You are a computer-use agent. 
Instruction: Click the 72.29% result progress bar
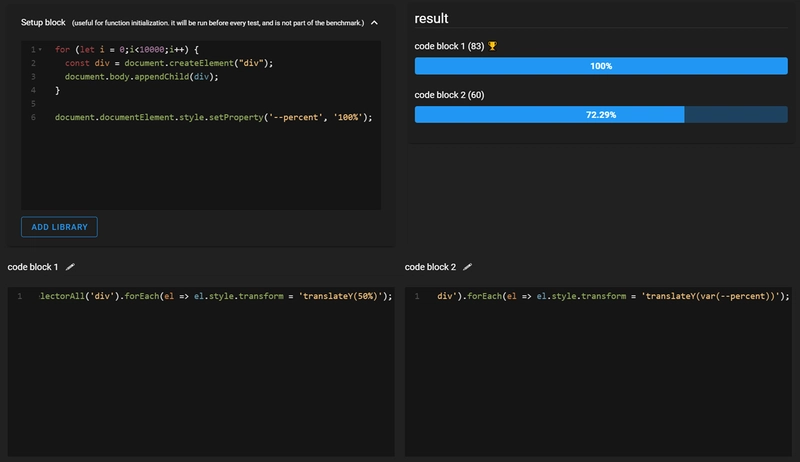[601, 115]
